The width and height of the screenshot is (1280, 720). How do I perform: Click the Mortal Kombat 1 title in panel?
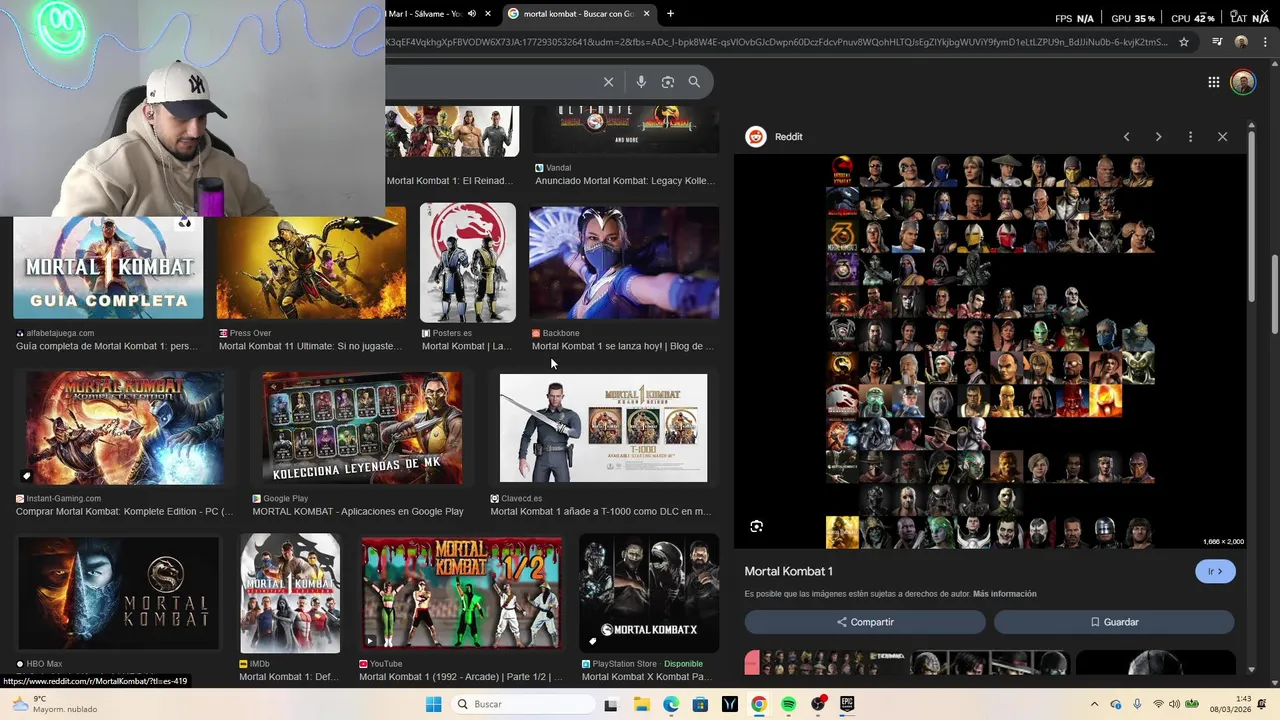pos(788,571)
